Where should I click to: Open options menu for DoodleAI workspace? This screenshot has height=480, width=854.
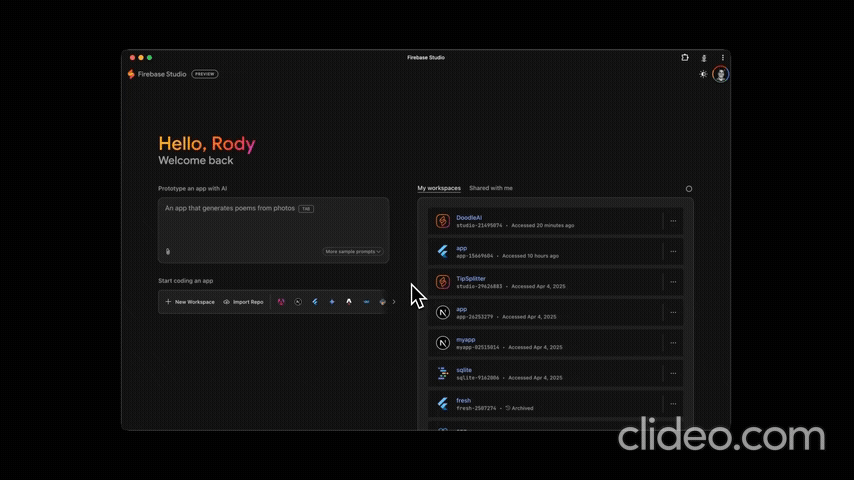(x=673, y=221)
